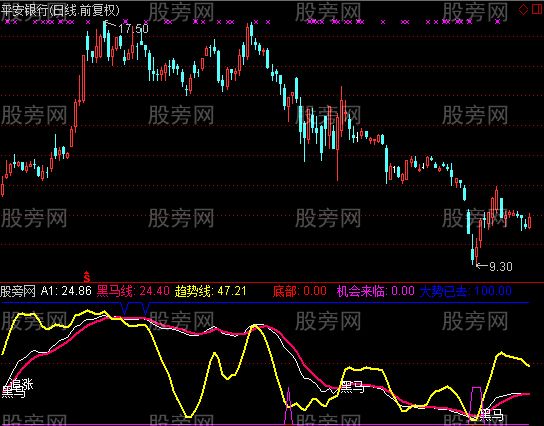
Task: Click the 黑马 signal label near the 9.30 bottom
Action: [491, 414]
